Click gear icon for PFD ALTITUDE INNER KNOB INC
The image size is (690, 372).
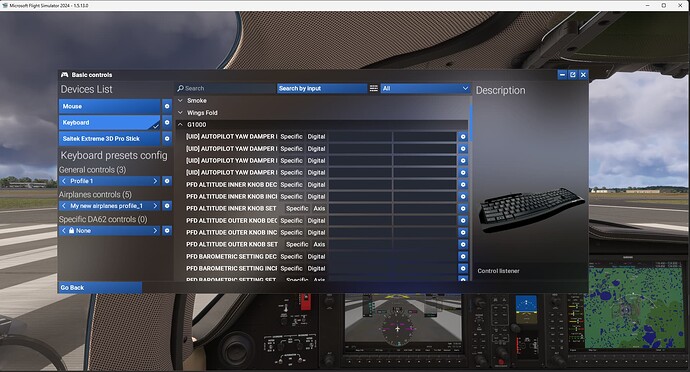coord(462,196)
